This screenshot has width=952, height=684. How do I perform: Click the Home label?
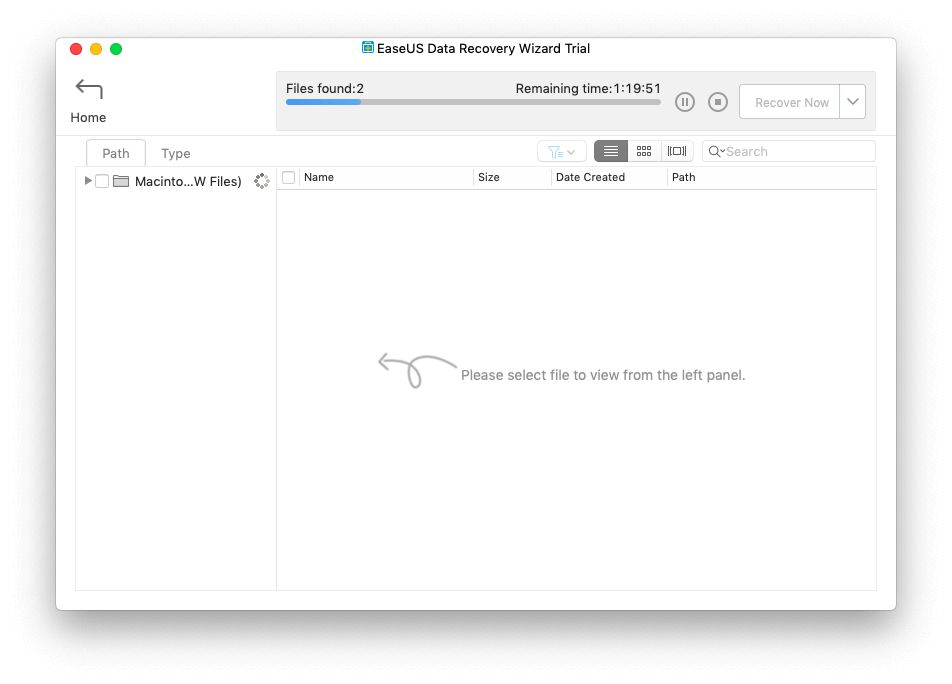coord(88,118)
